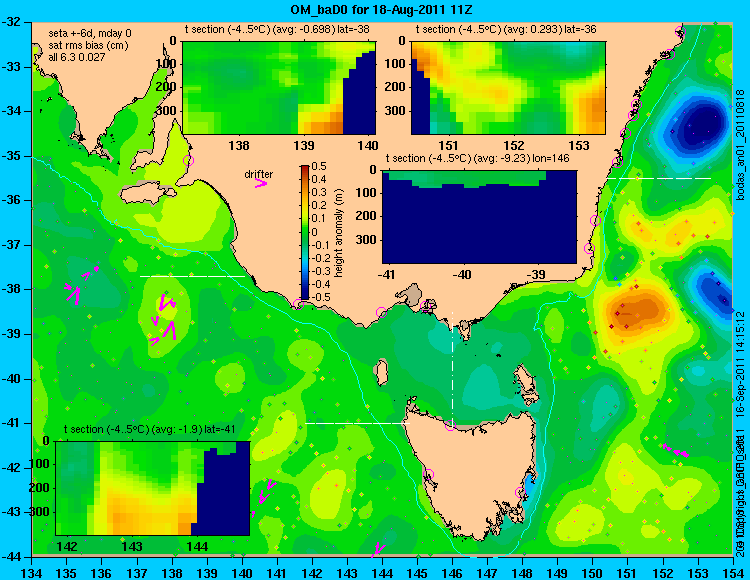Open the lat=-41 temperature section inset plot
Screen dimensions: 750x580
pos(153,488)
